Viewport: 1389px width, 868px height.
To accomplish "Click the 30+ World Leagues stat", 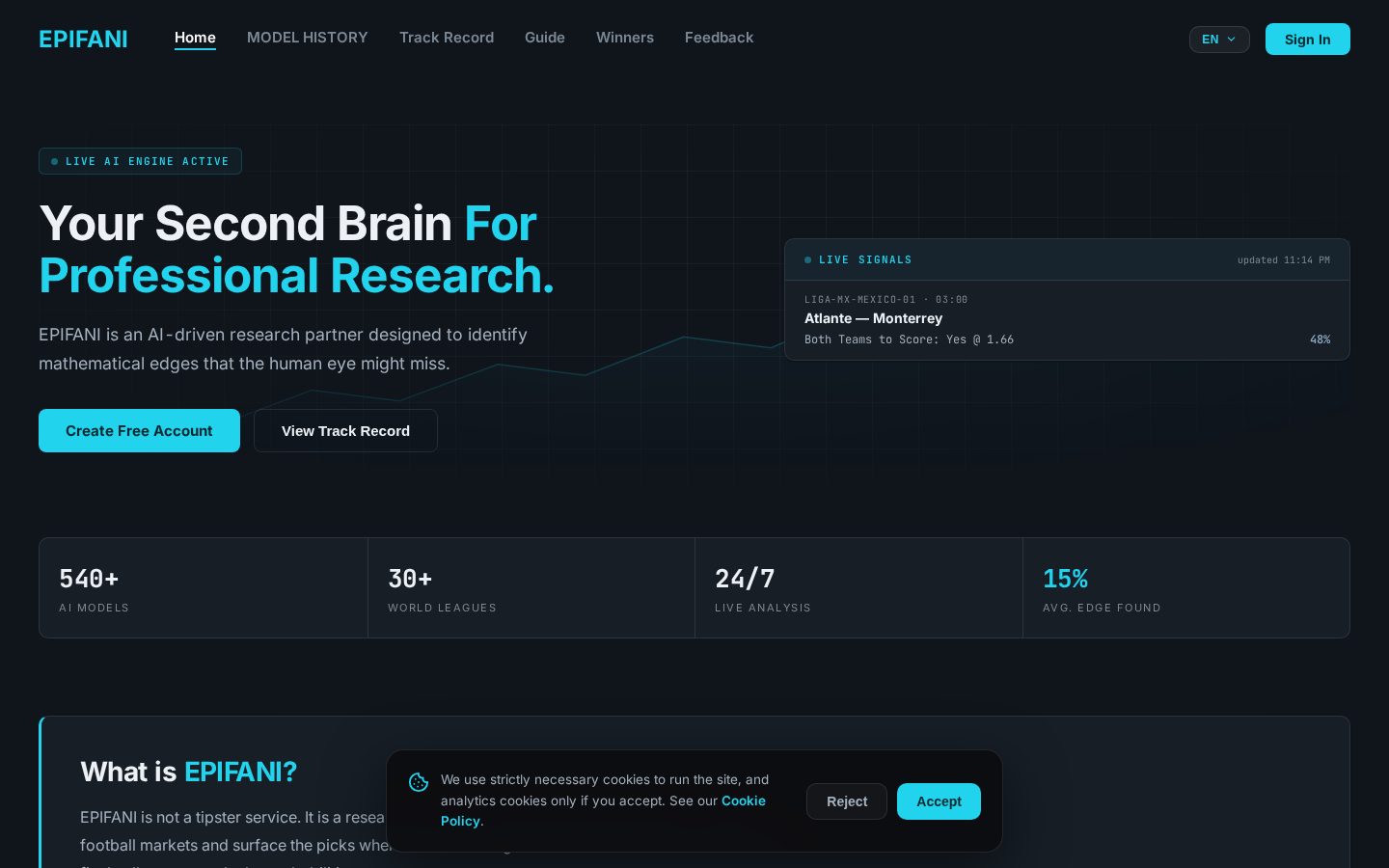I will [x=531, y=588].
